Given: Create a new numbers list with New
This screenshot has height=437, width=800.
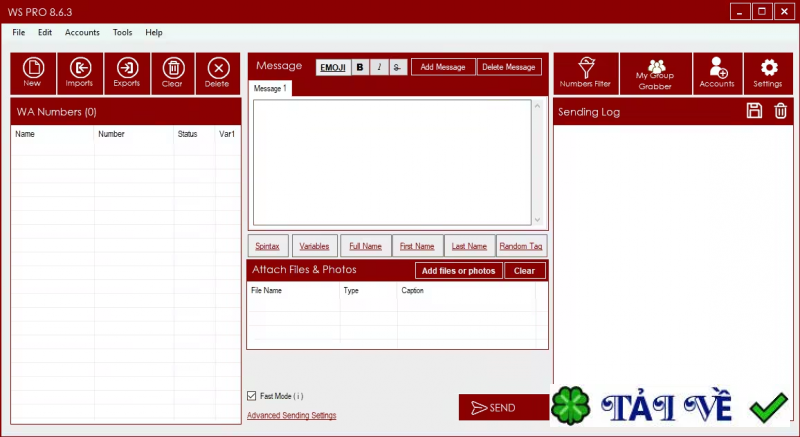Looking at the screenshot, I should (33, 73).
